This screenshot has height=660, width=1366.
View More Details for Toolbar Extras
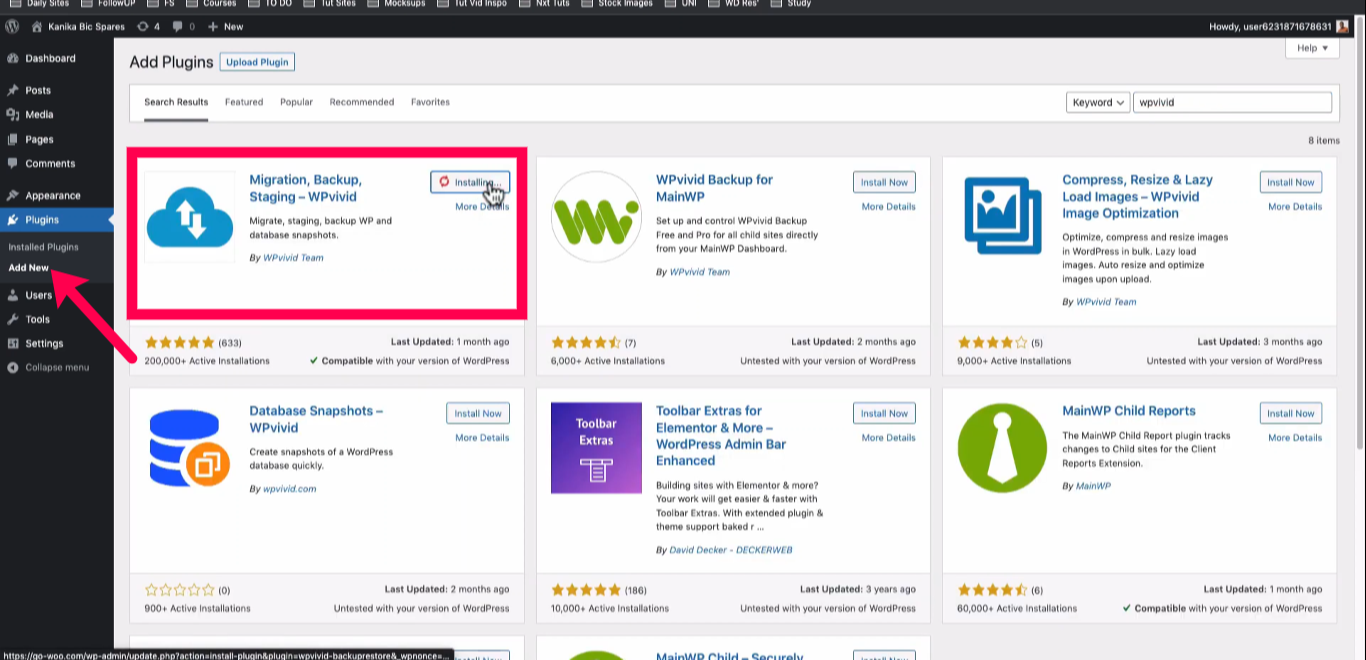[888, 438]
